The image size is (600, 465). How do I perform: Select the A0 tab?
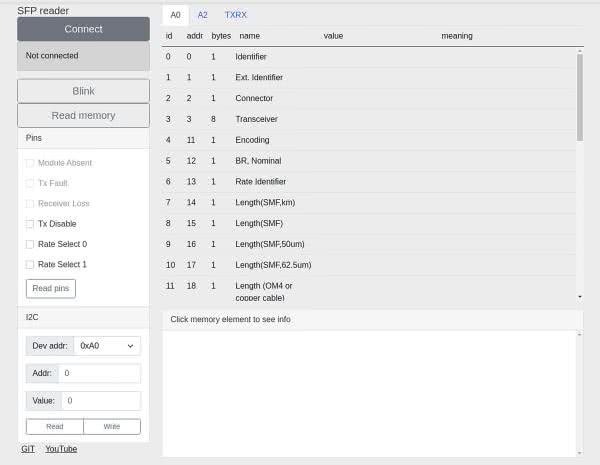(x=176, y=16)
